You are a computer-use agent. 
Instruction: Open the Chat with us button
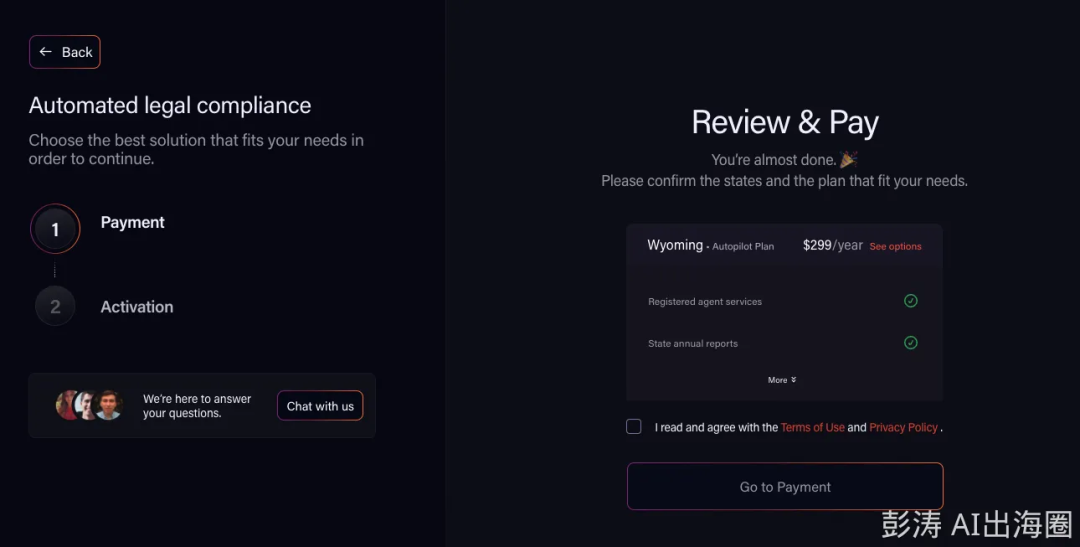(320, 406)
